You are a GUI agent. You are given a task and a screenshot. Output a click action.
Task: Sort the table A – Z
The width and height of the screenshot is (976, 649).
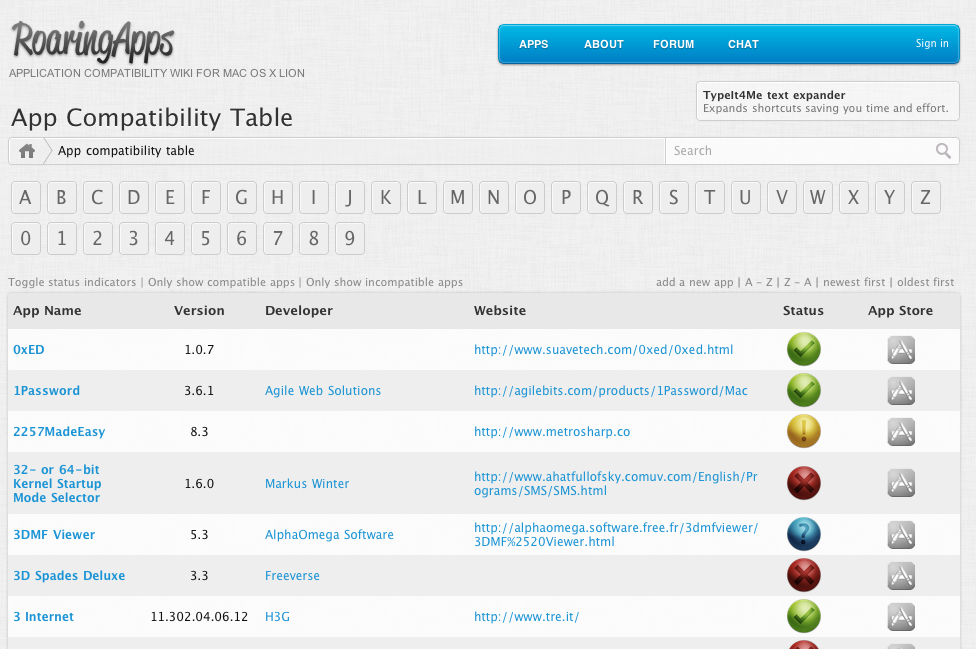[x=759, y=282]
